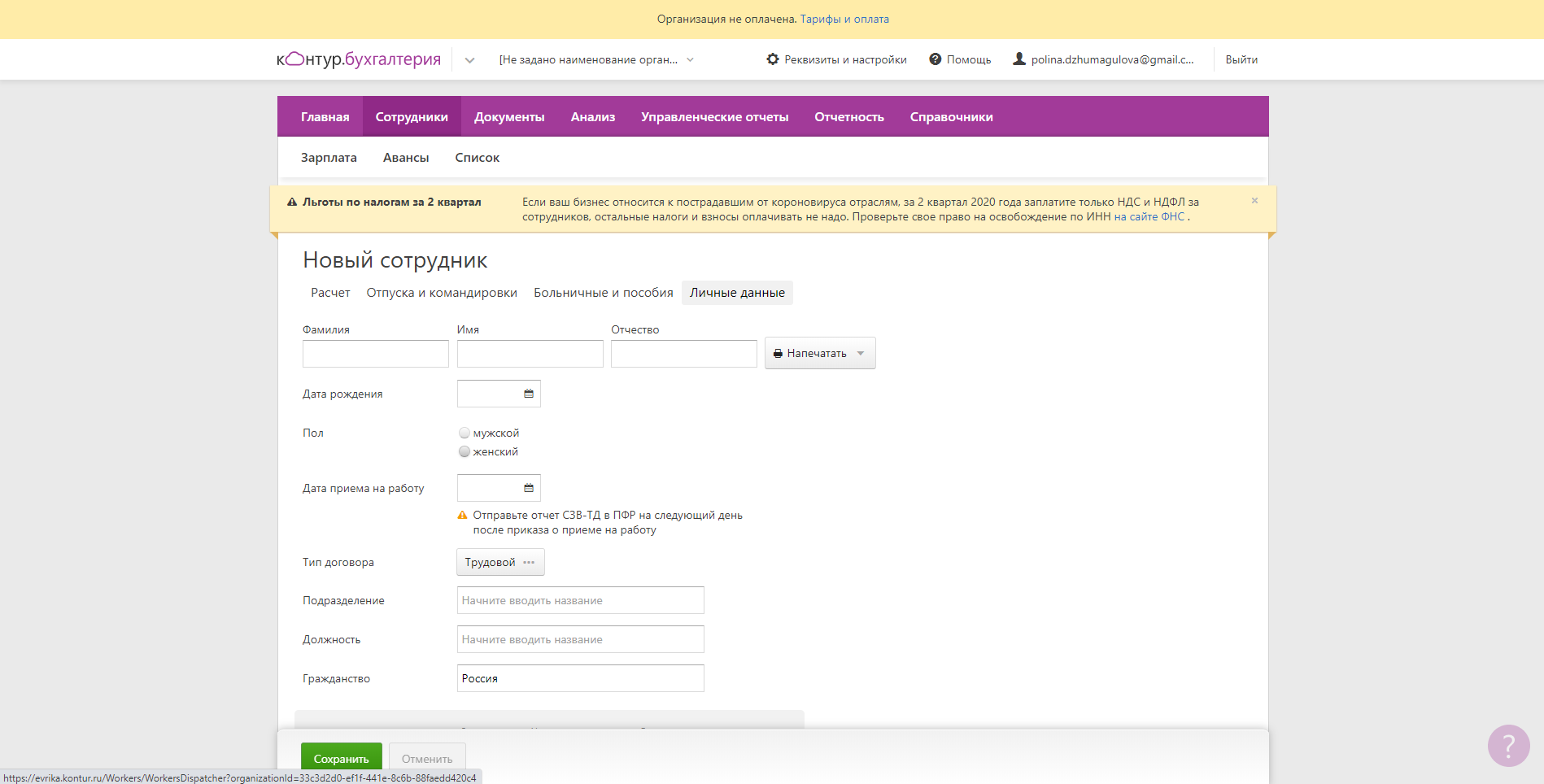1544x784 pixels.
Task: Expand the organization name dropdown
Action: 691,59
